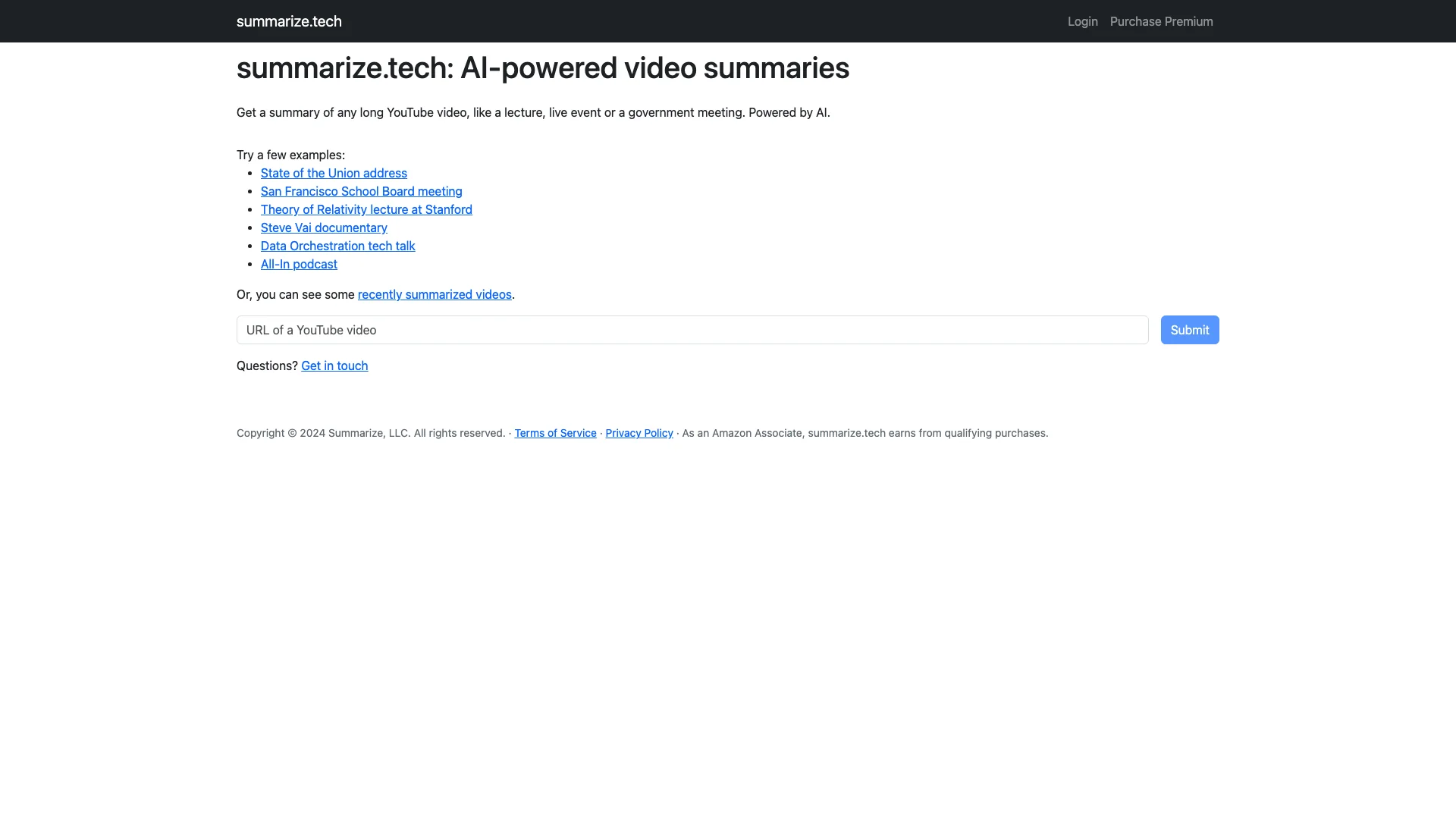Click the summarize.tech logo/brand link

(289, 21)
